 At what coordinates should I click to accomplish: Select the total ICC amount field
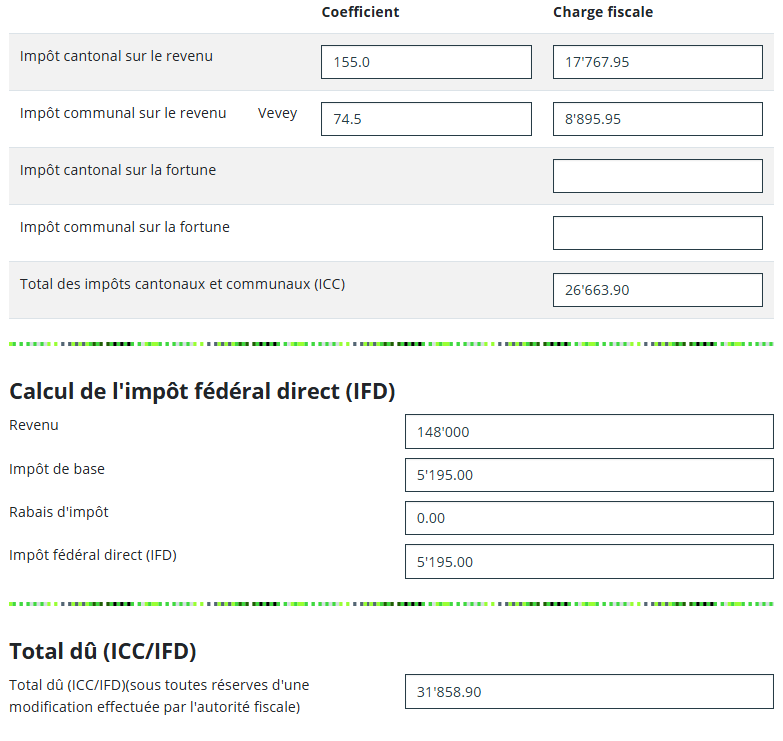(657, 290)
